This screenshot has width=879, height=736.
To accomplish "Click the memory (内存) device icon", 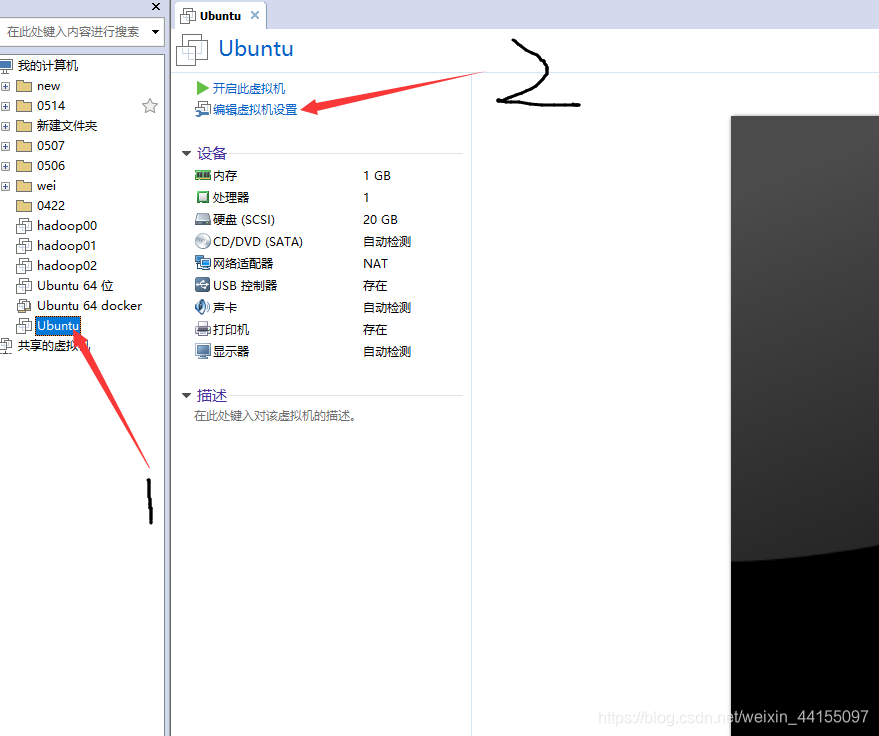I will (202, 175).
